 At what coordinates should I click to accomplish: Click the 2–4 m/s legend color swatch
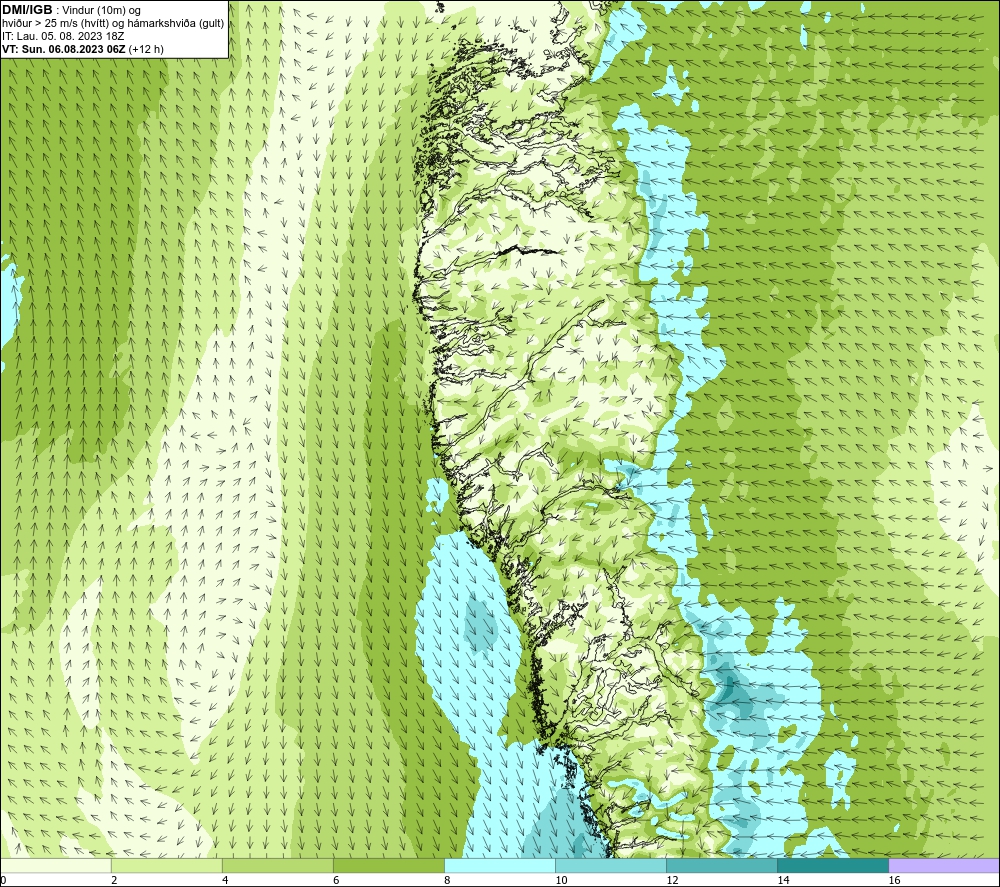(166, 866)
